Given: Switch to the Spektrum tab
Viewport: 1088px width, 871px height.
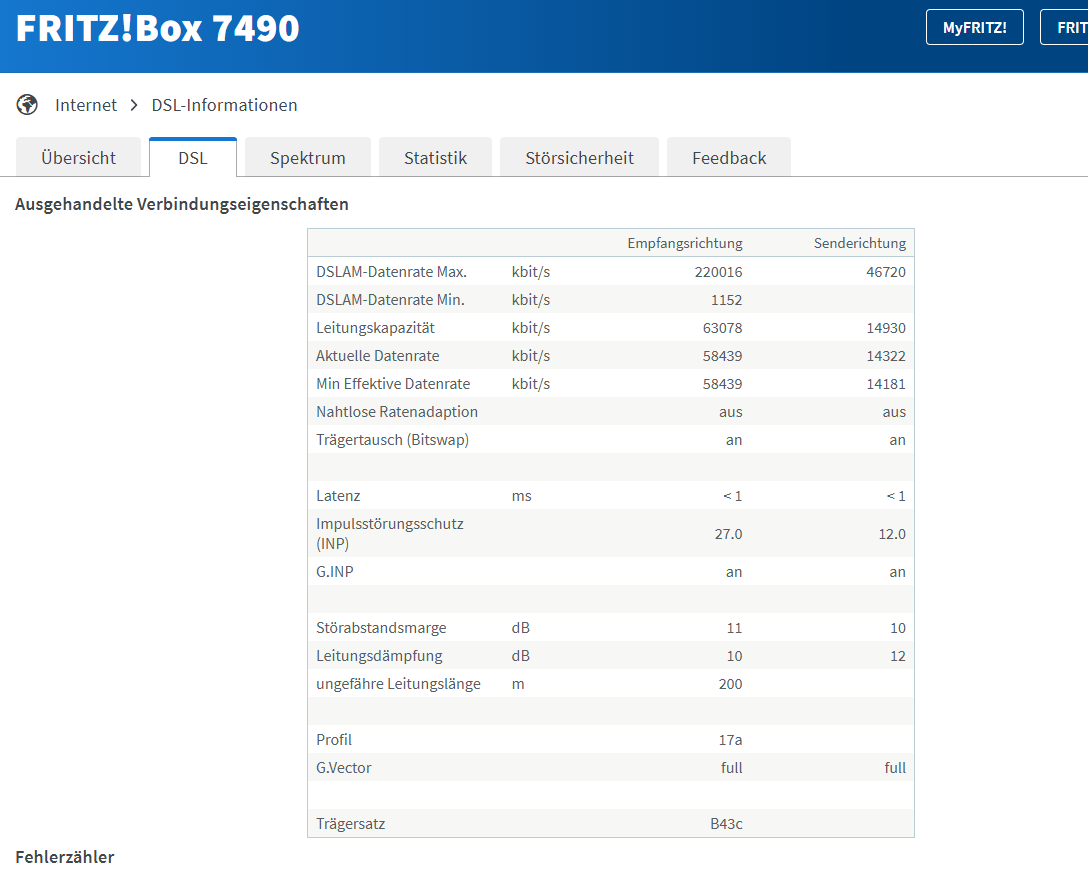Looking at the screenshot, I should [308, 158].
